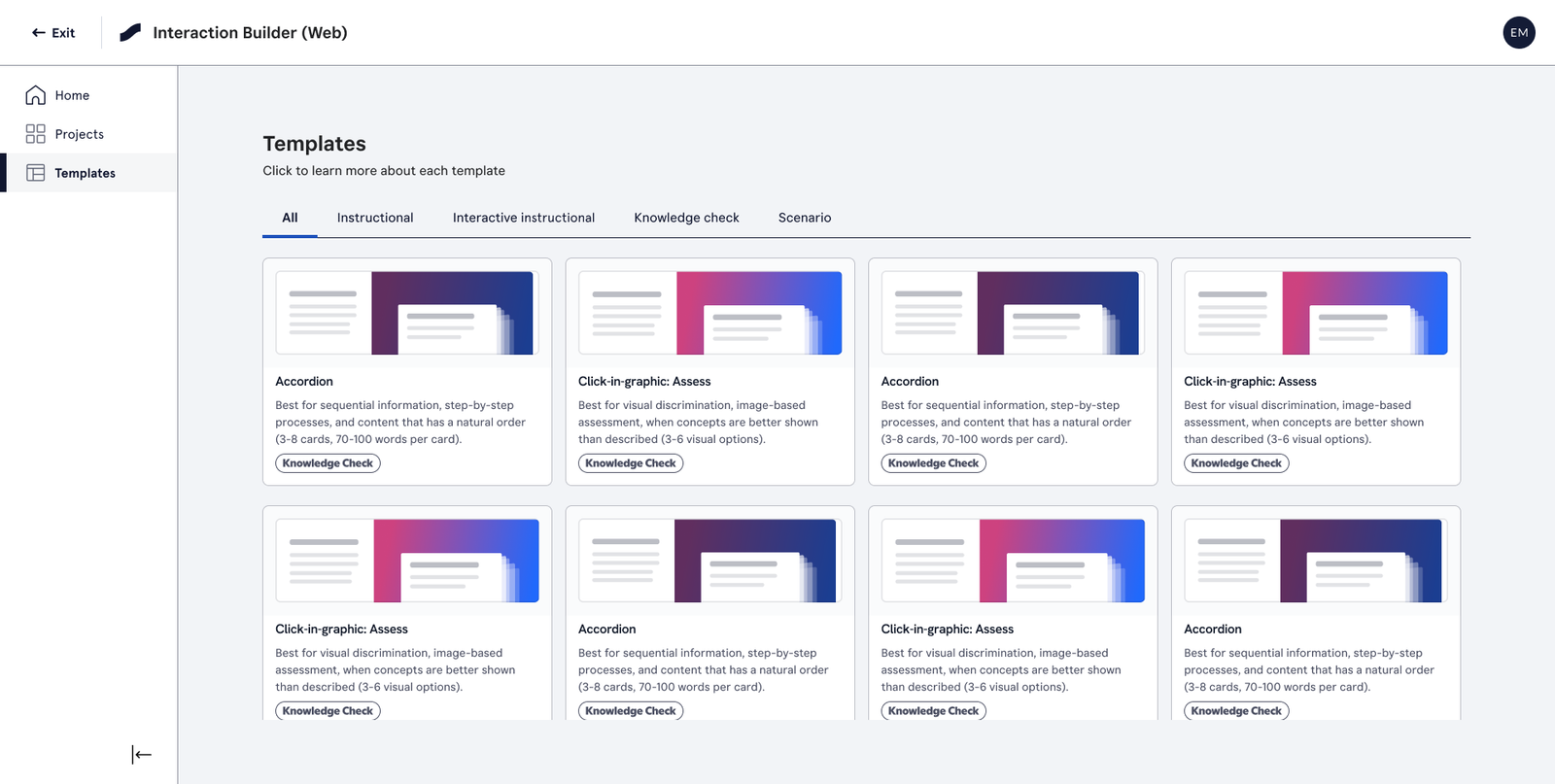Switch to the Instructional tab
Viewport: 1555px width, 784px height.
tap(375, 218)
